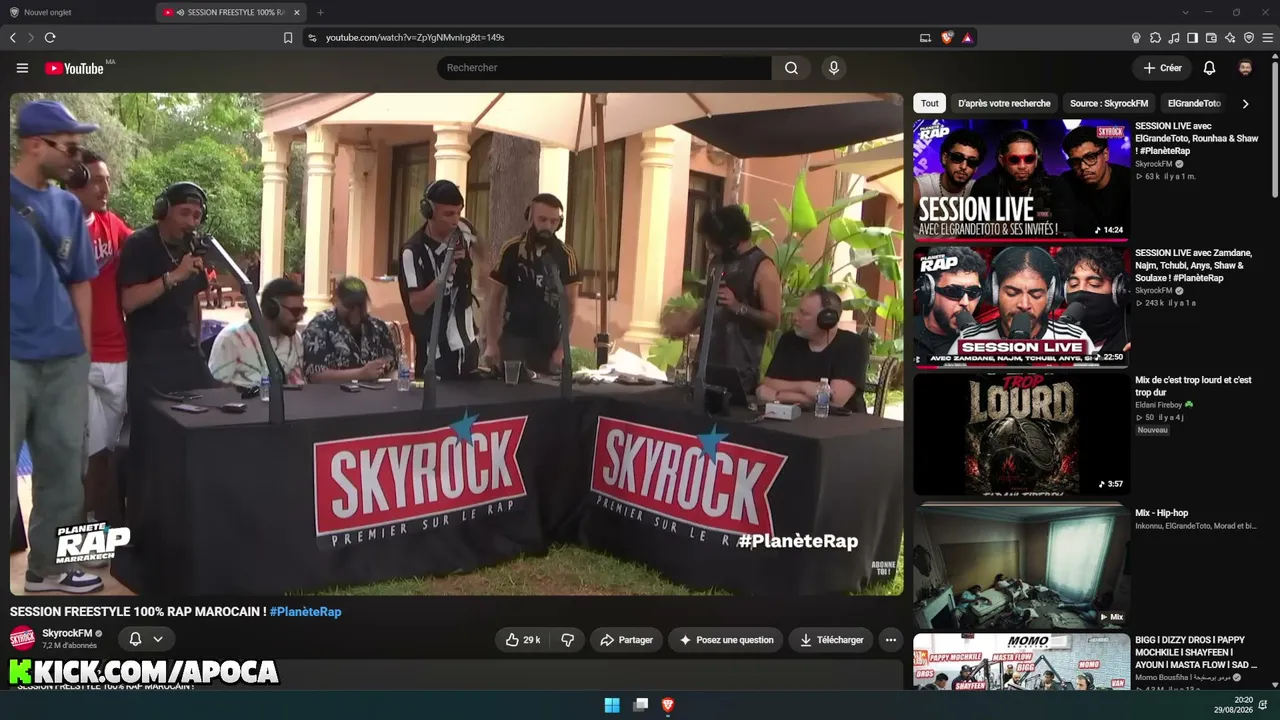Open the Brave Wallet icon
The height and width of the screenshot is (720, 1280).
(x=1211, y=38)
